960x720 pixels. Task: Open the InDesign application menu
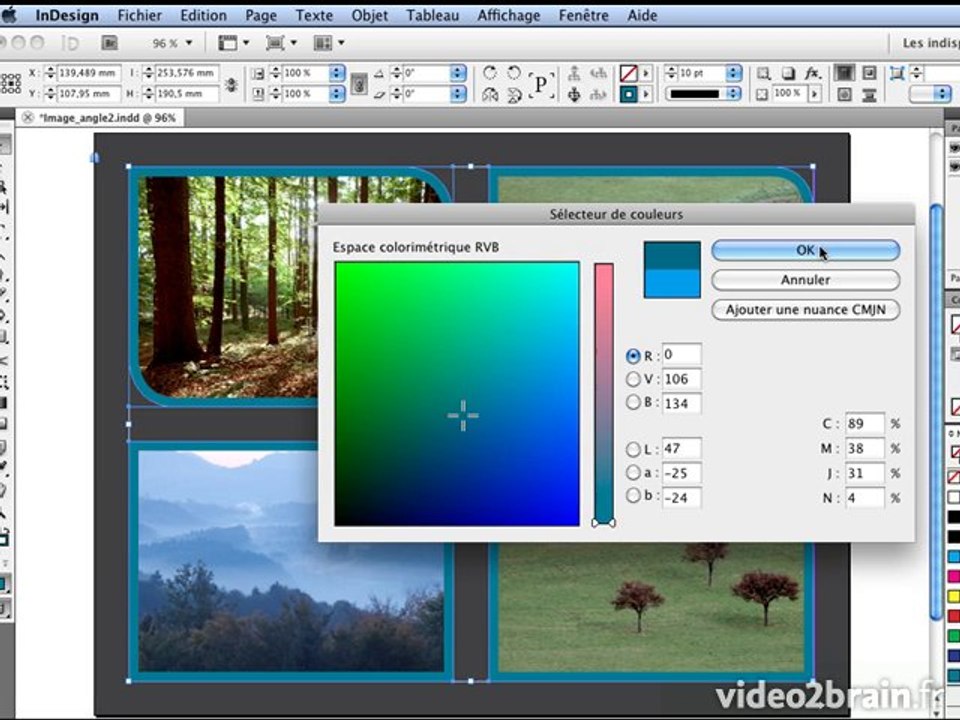(67, 15)
